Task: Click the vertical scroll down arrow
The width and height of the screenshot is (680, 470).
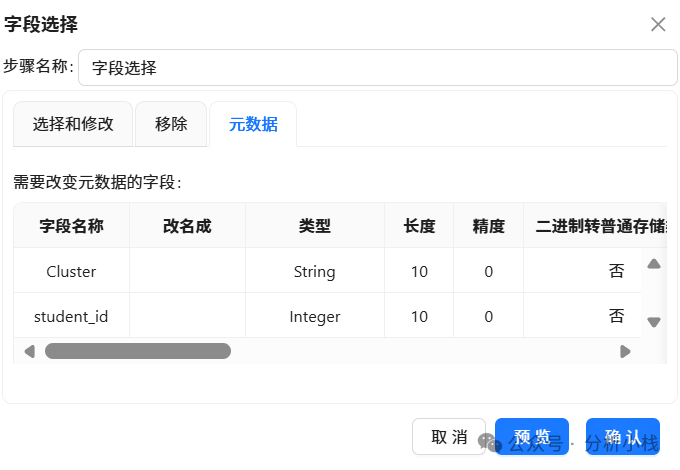Action: pyautogui.click(x=654, y=322)
